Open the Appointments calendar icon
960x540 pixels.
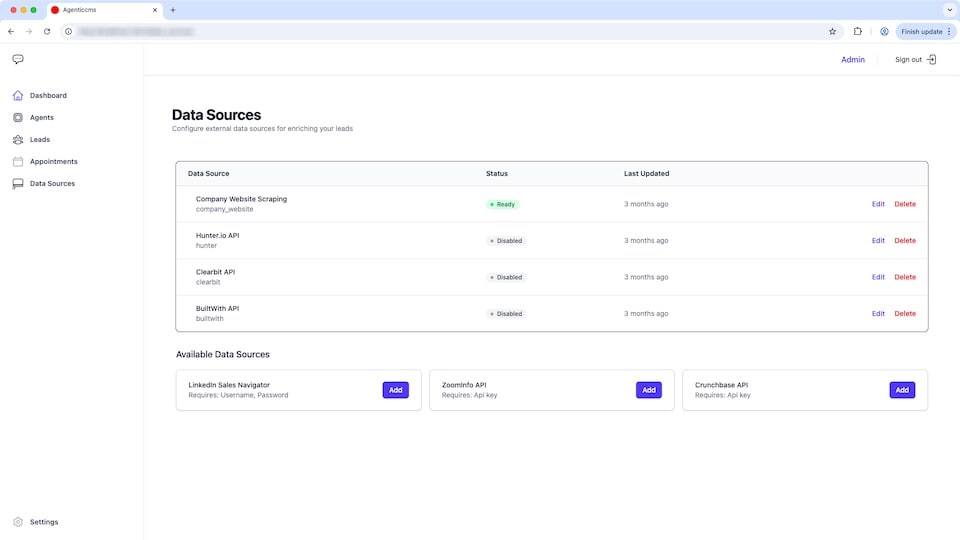click(18, 162)
